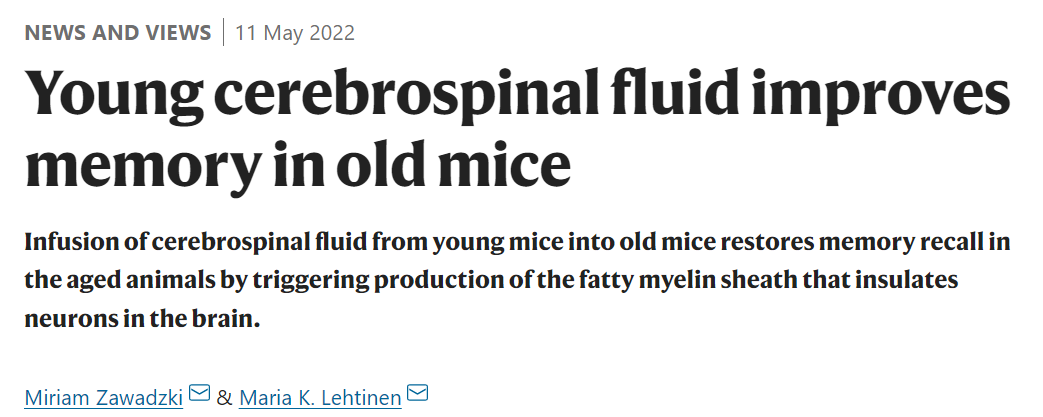Click the divider between category and date
Image resolution: width=1043 pixels, height=417 pixels.
coord(224,33)
